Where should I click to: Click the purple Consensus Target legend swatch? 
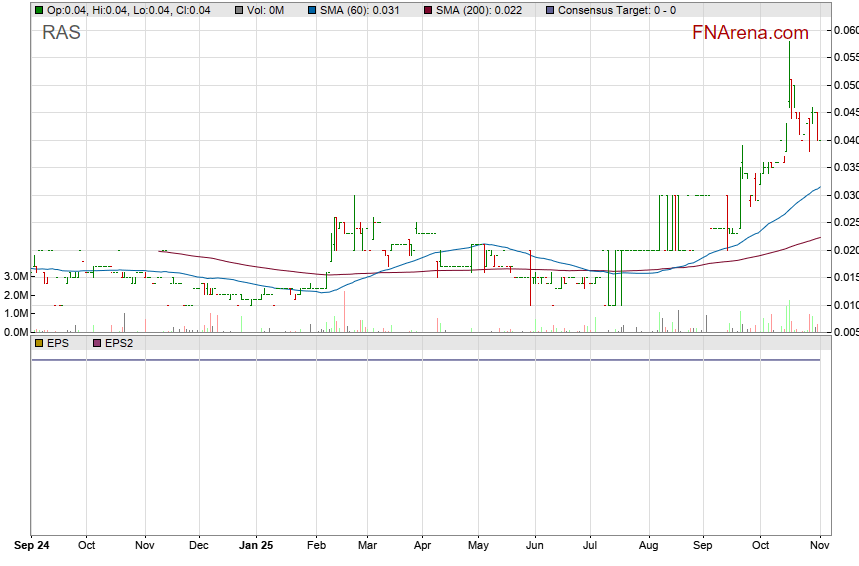point(549,10)
